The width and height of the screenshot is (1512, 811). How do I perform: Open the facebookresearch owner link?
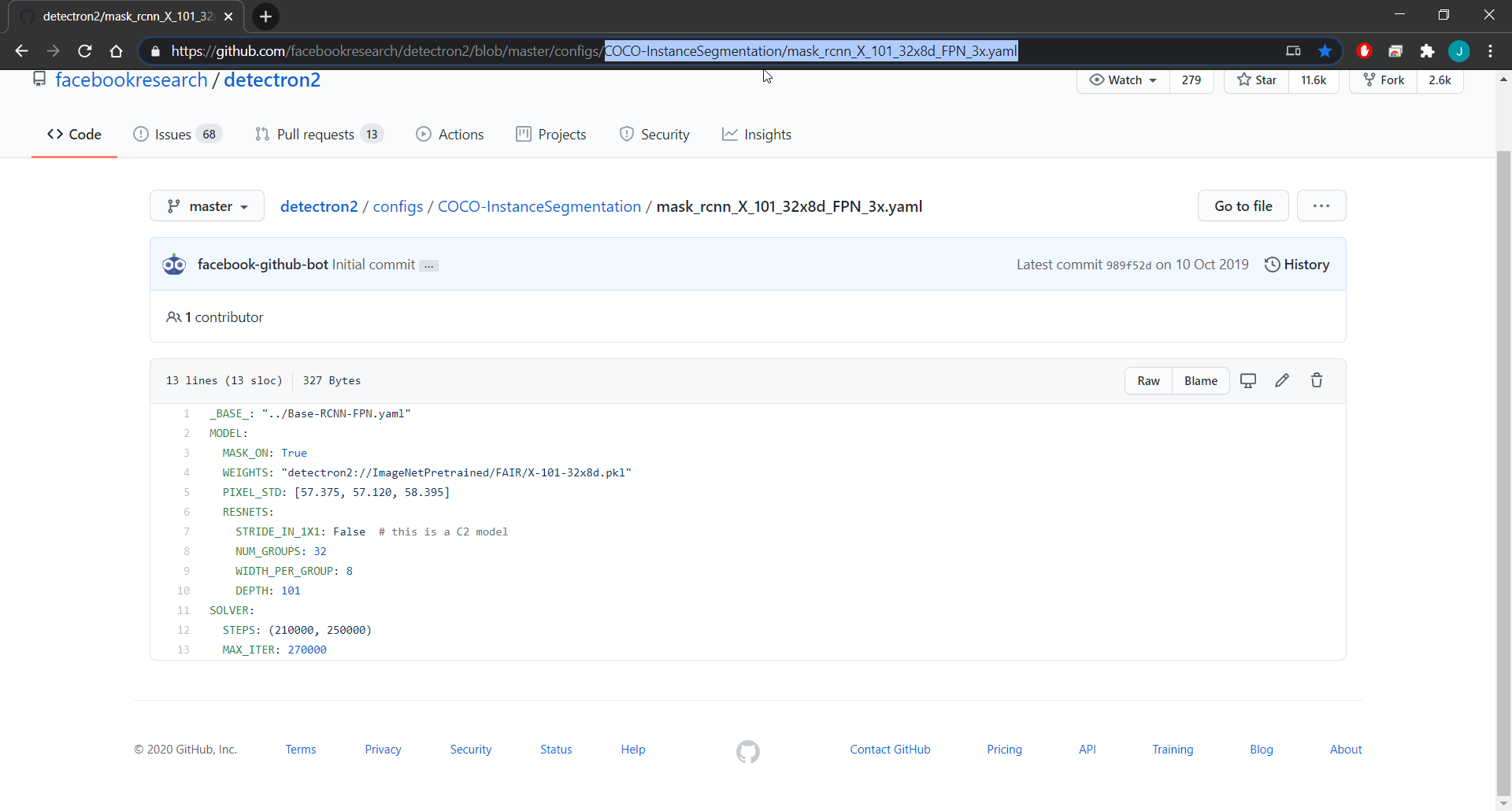tap(132, 80)
